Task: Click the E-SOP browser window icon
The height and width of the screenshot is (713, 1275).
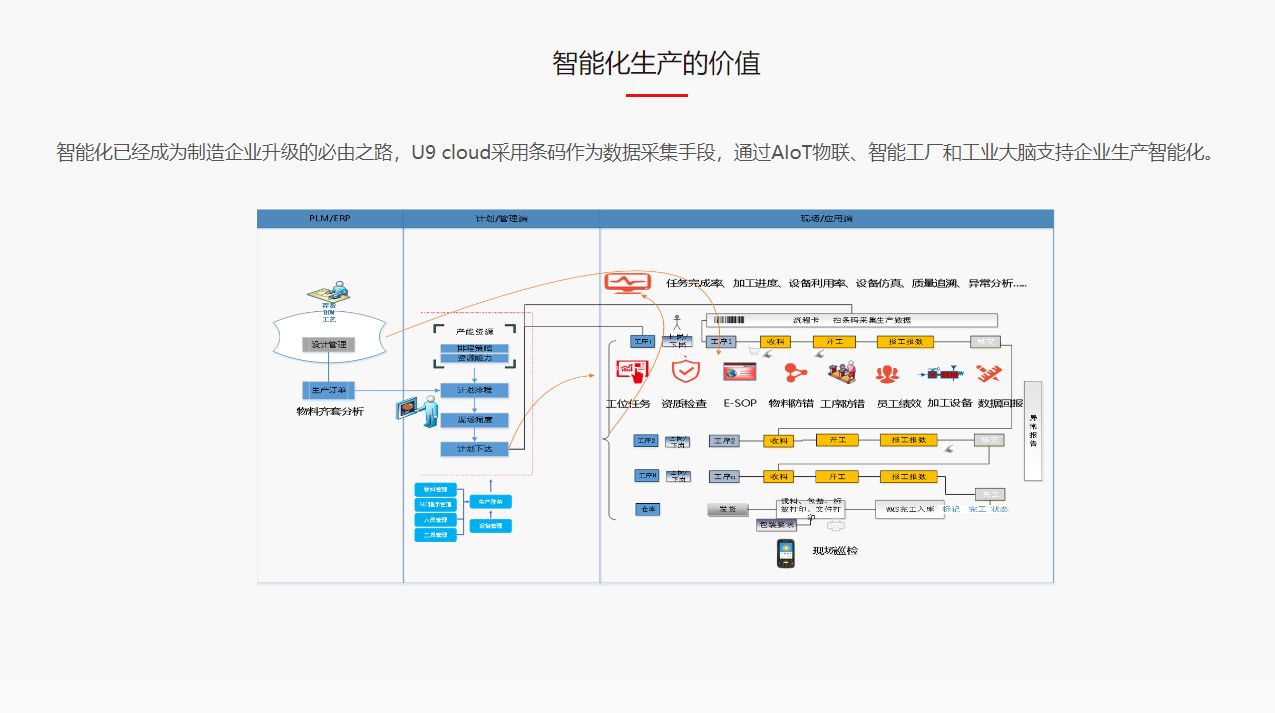Action: (740, 372)
